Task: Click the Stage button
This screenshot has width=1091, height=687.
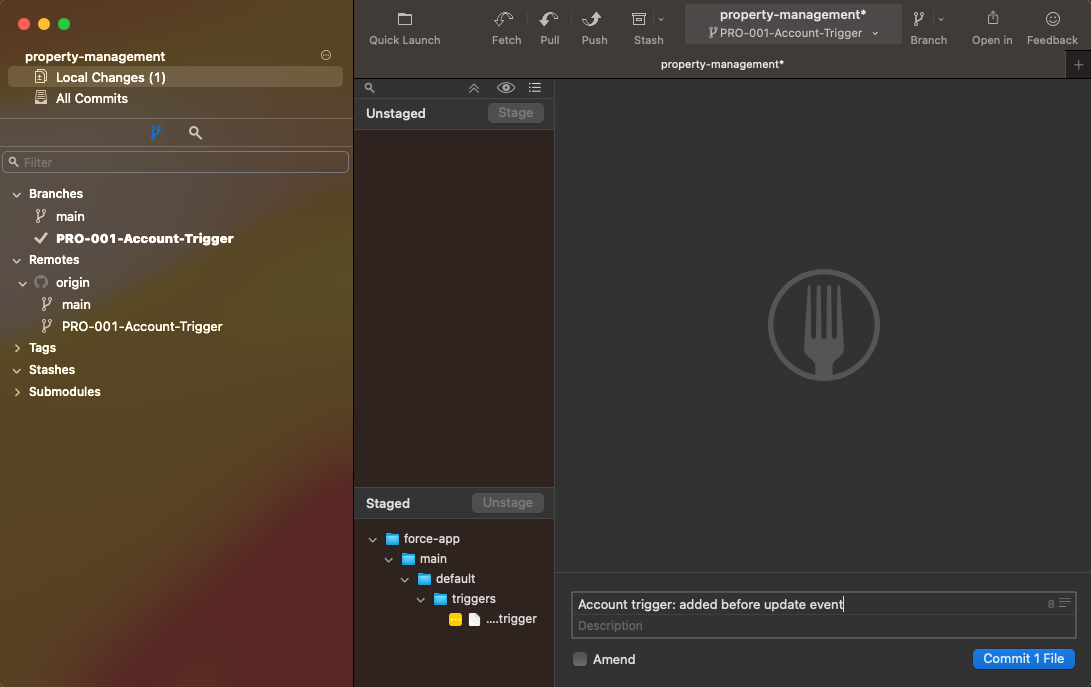Action: tap(516, 113)
